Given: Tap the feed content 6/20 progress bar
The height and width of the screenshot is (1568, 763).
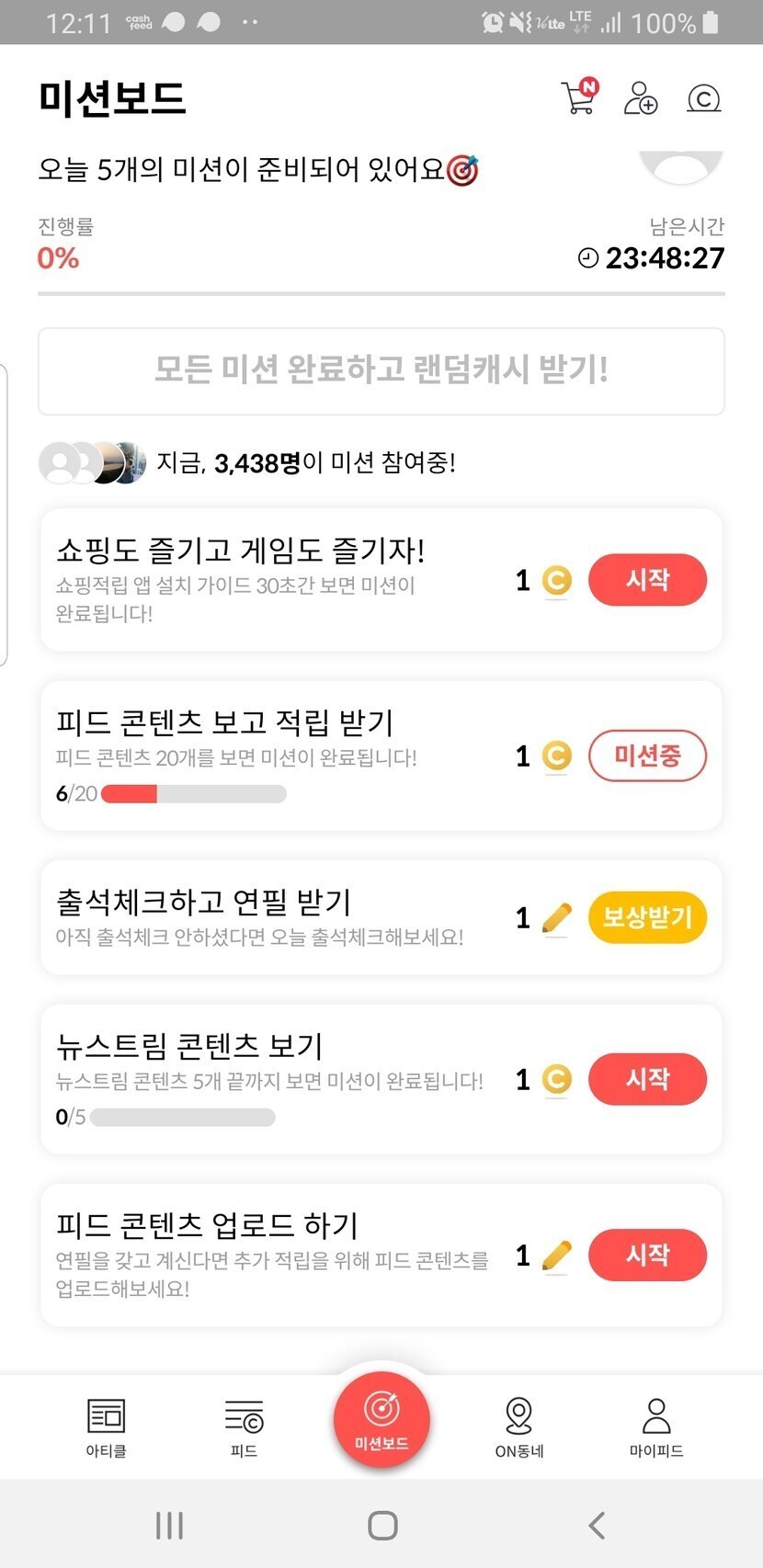Looking at the screenshot, I should point(193,794).
